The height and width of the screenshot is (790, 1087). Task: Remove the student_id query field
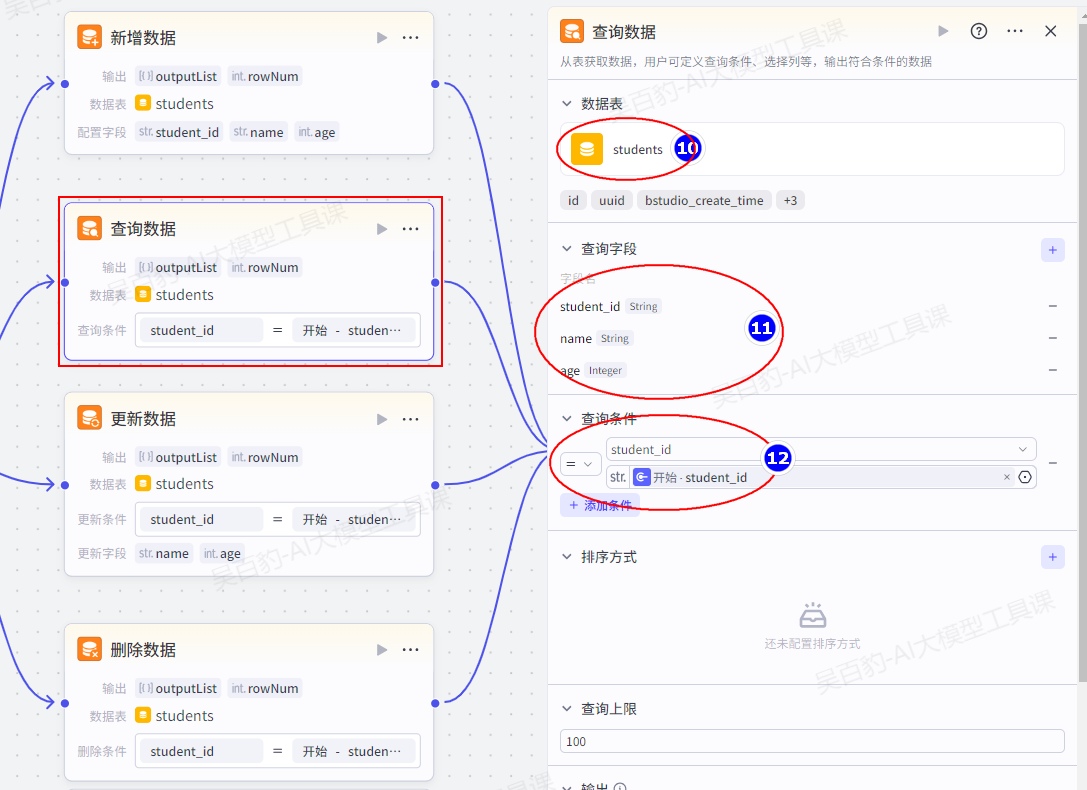click(x=1052, y=306)
